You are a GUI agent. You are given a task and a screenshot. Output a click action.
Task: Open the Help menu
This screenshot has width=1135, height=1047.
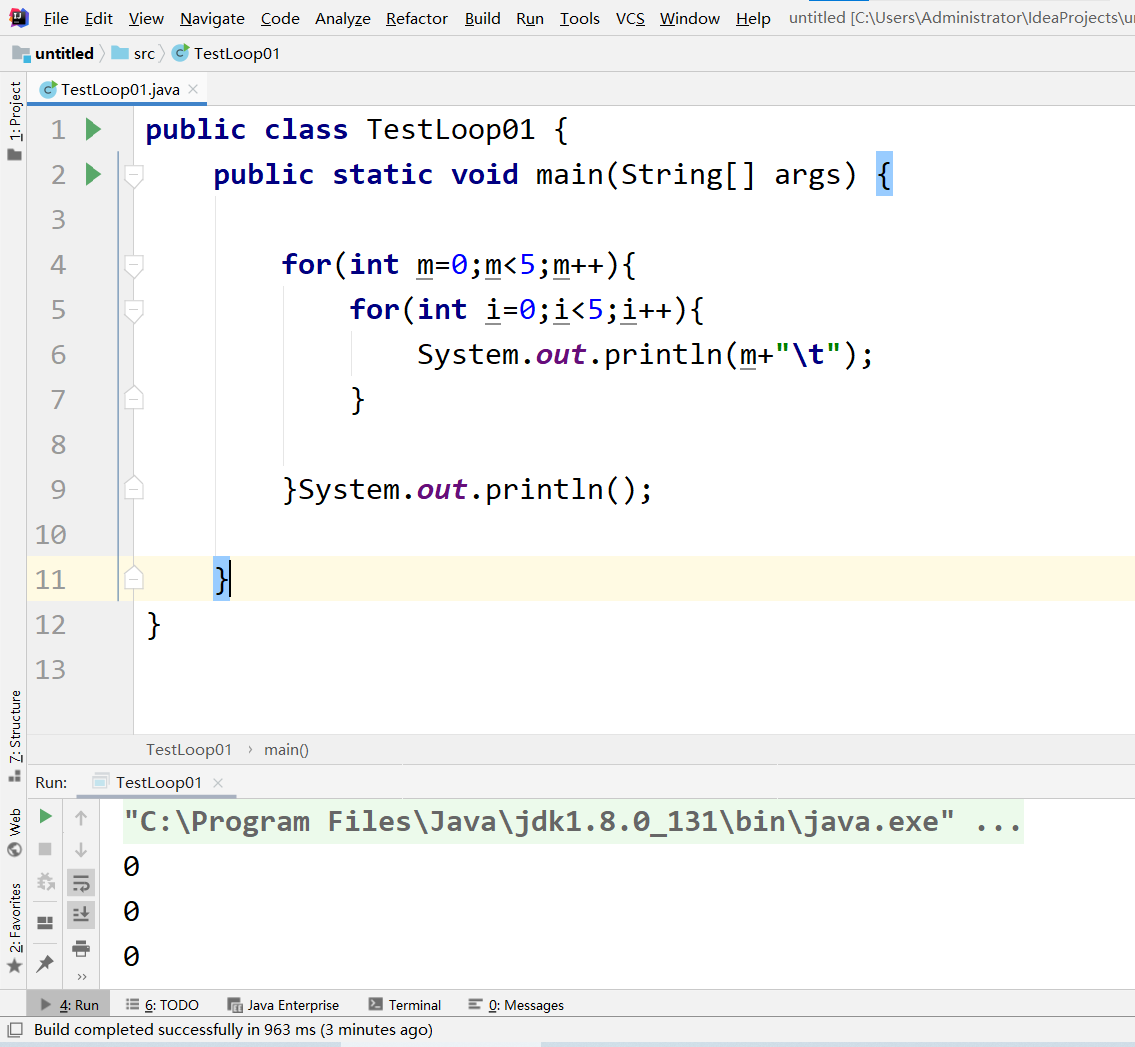[754, 18]
